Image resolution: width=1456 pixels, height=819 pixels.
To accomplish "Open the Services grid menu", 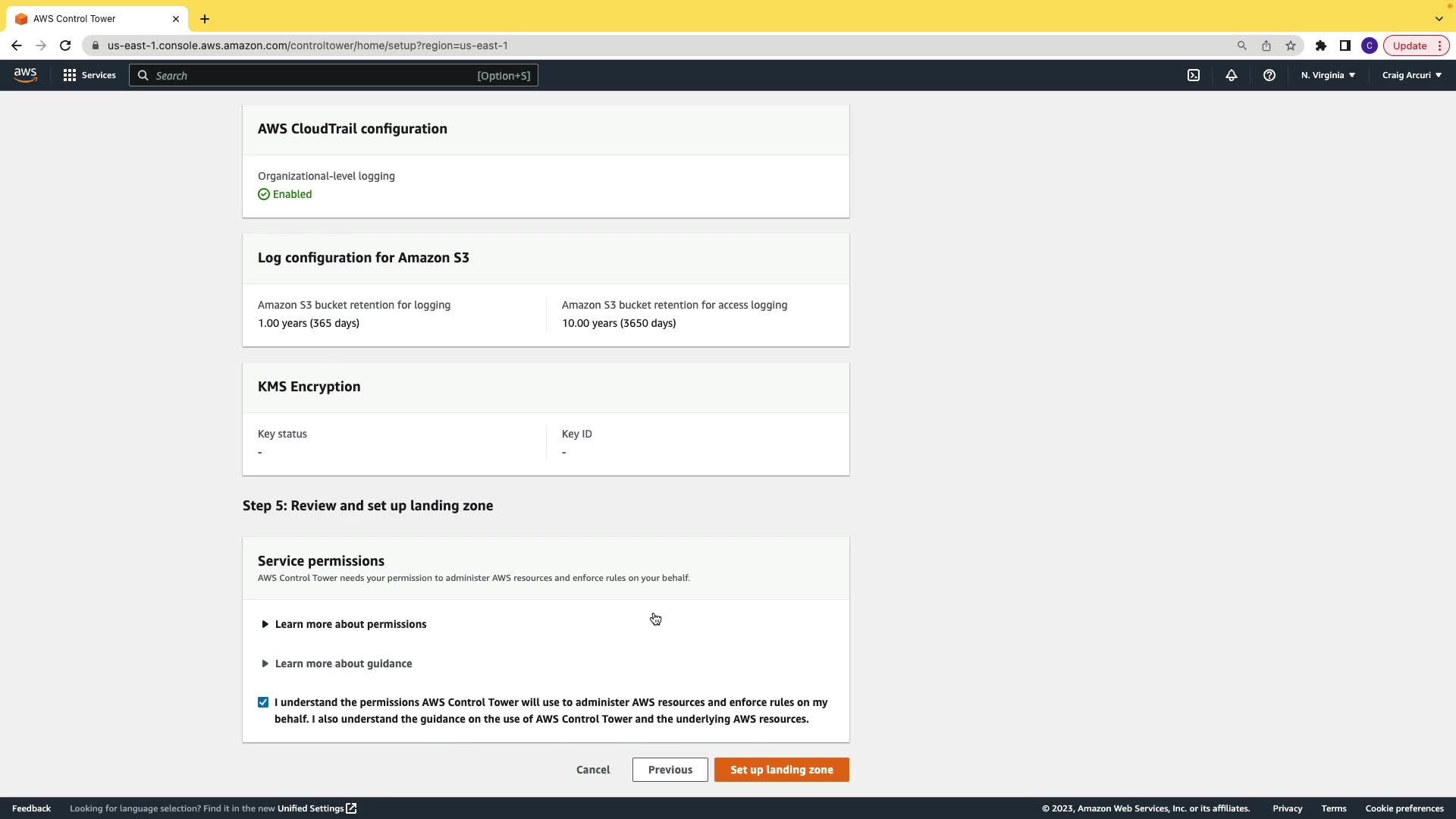I will click(x=89, y=75).
